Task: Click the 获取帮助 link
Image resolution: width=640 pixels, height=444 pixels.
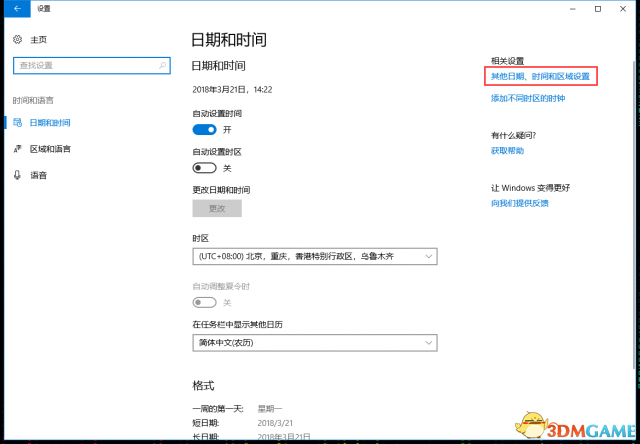Action: 507,151
